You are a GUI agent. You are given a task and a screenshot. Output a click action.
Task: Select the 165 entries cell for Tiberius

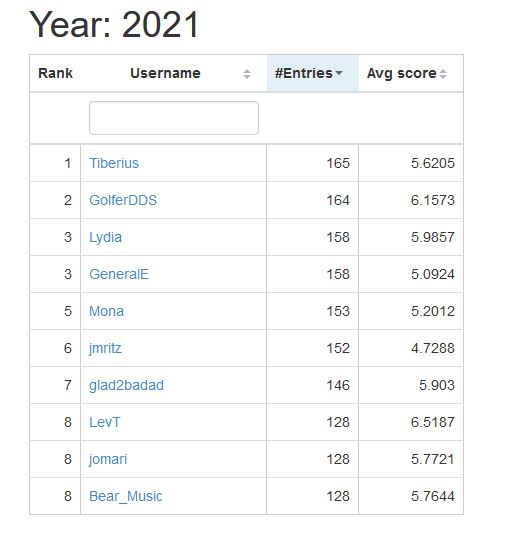(x=312, y=163)
